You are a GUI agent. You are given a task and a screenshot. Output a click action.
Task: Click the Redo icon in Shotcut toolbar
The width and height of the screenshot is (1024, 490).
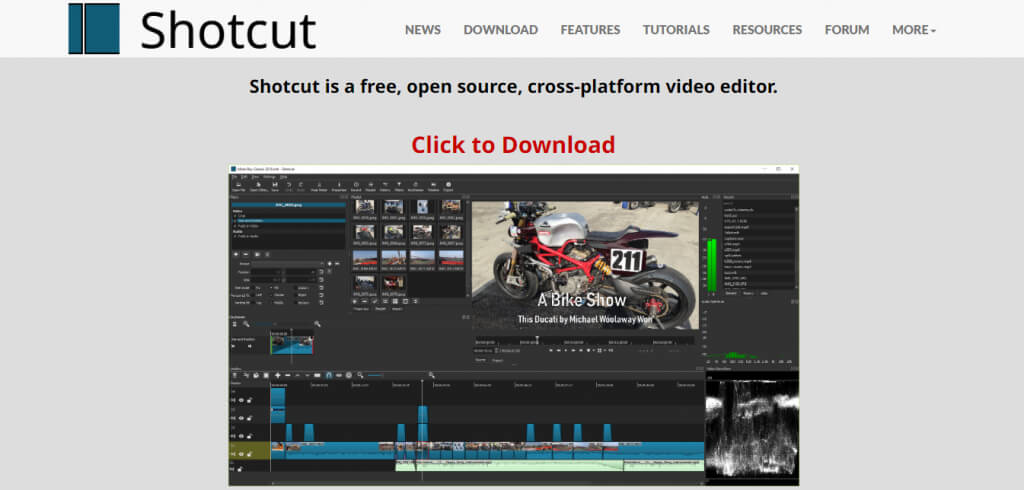301,186
